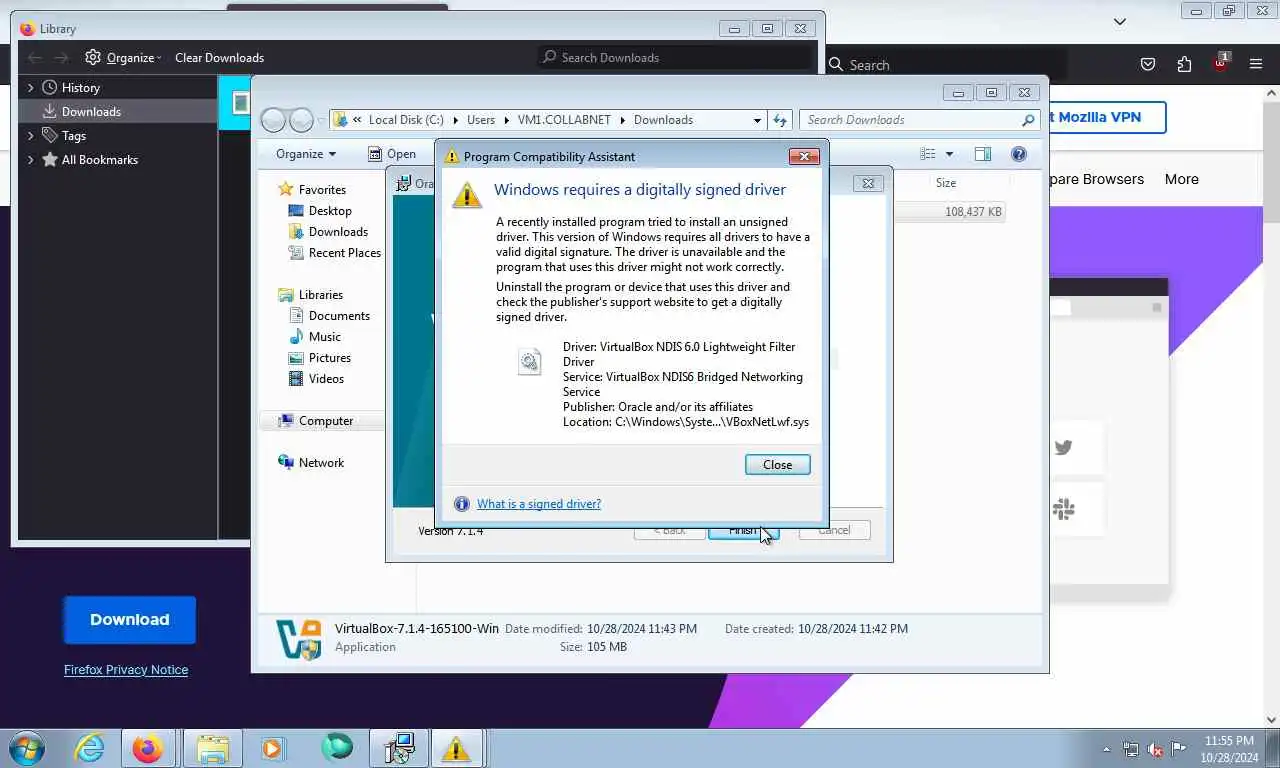
Task: Click Explorer forward navigation arrow
Action: click(x=301, y=120)
